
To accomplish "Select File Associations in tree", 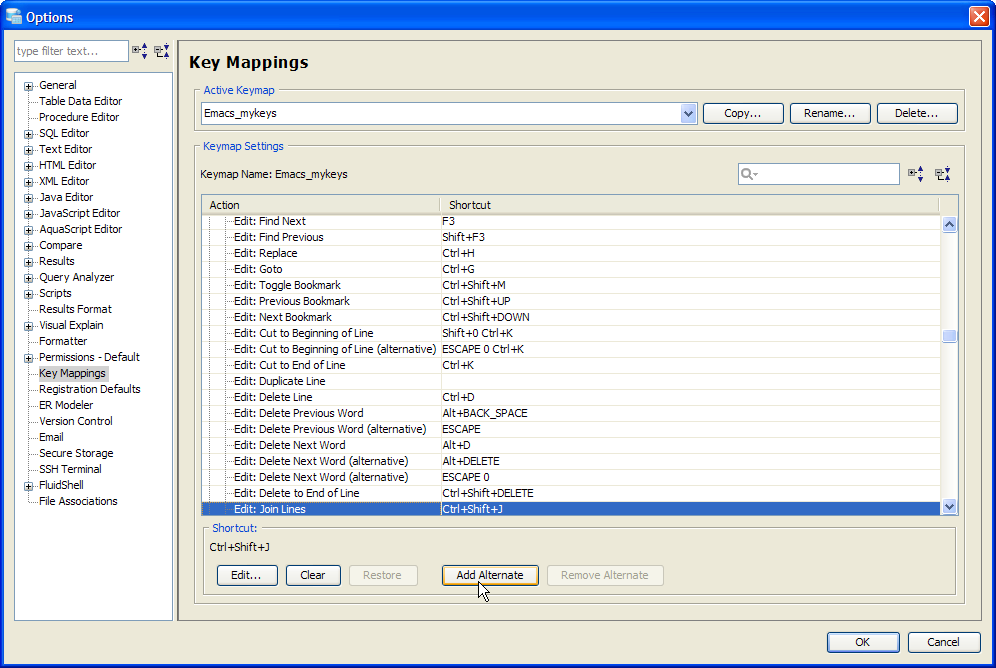I will (78, 501).
